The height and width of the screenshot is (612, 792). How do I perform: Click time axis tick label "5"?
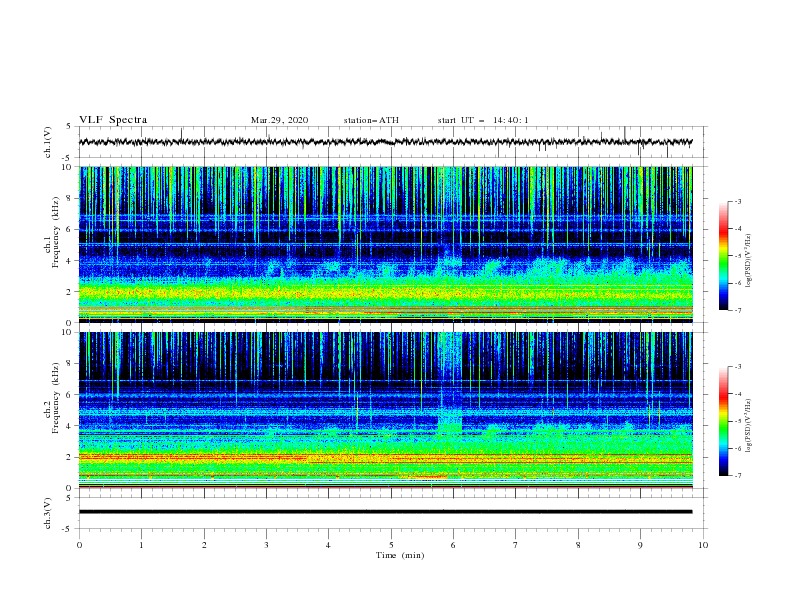391,545
